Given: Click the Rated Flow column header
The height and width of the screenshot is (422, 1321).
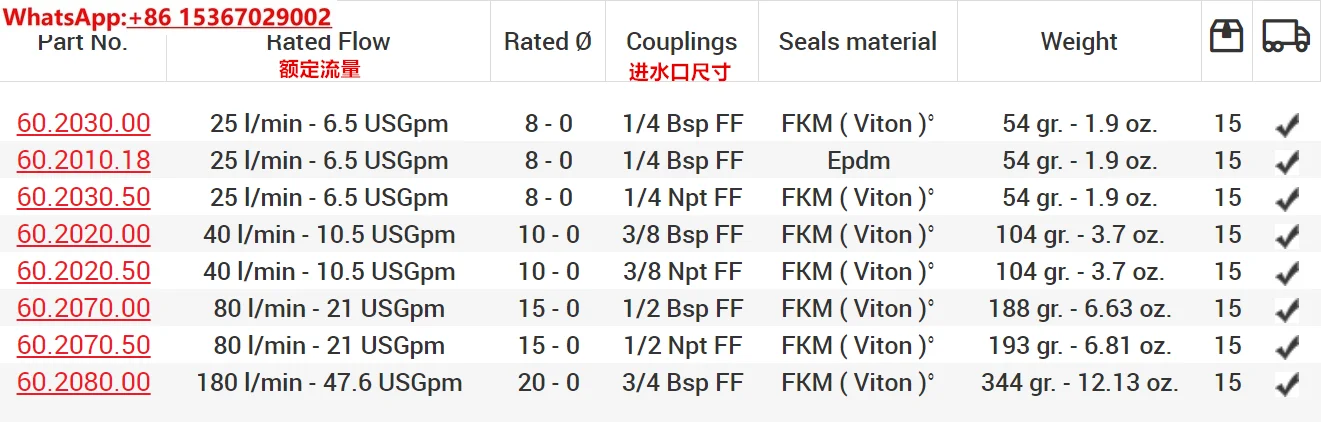Looking at the screenshot, I should tap(328, 42).
